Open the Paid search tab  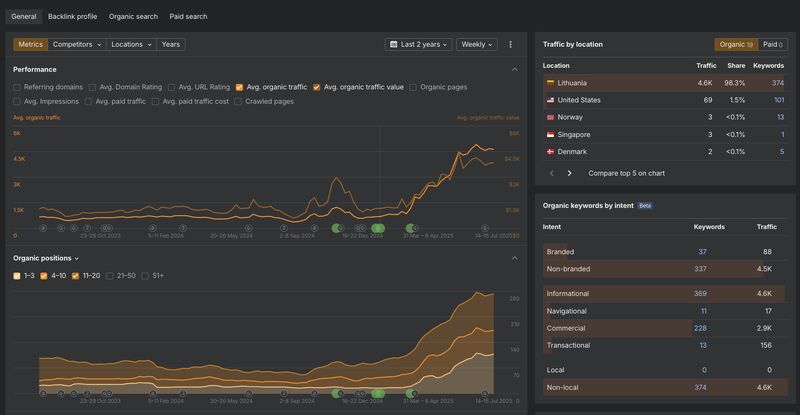[188, 16]
